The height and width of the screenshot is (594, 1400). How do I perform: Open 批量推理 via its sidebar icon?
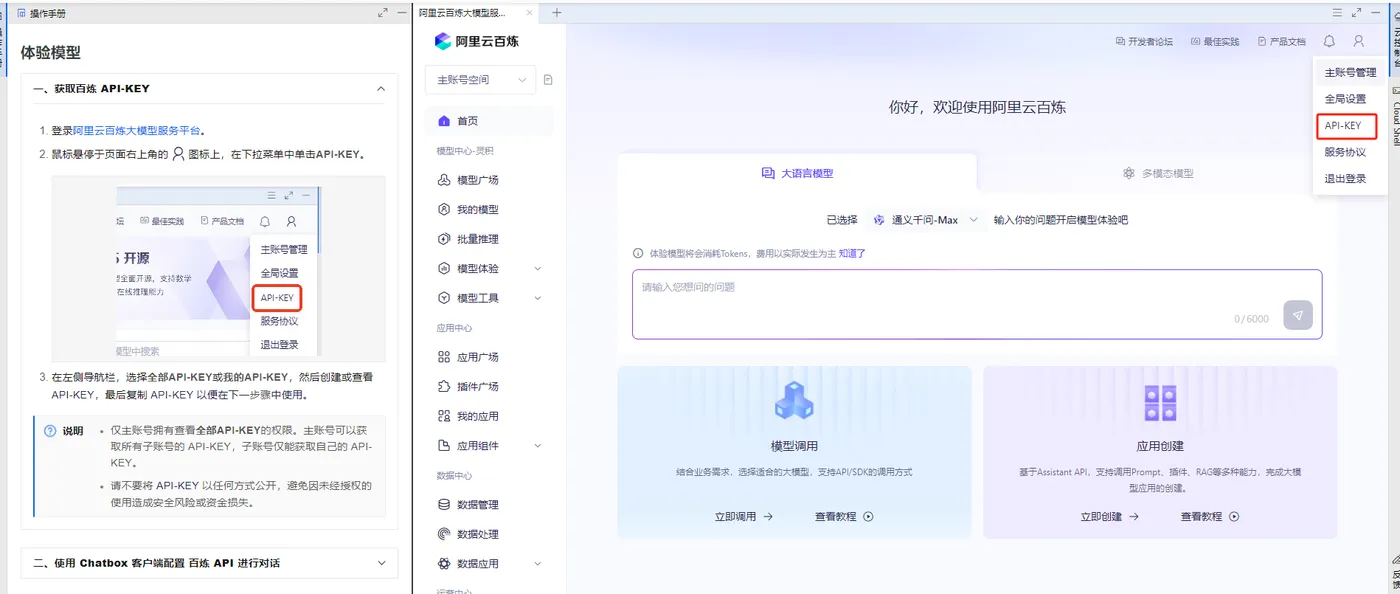[444, 239]
